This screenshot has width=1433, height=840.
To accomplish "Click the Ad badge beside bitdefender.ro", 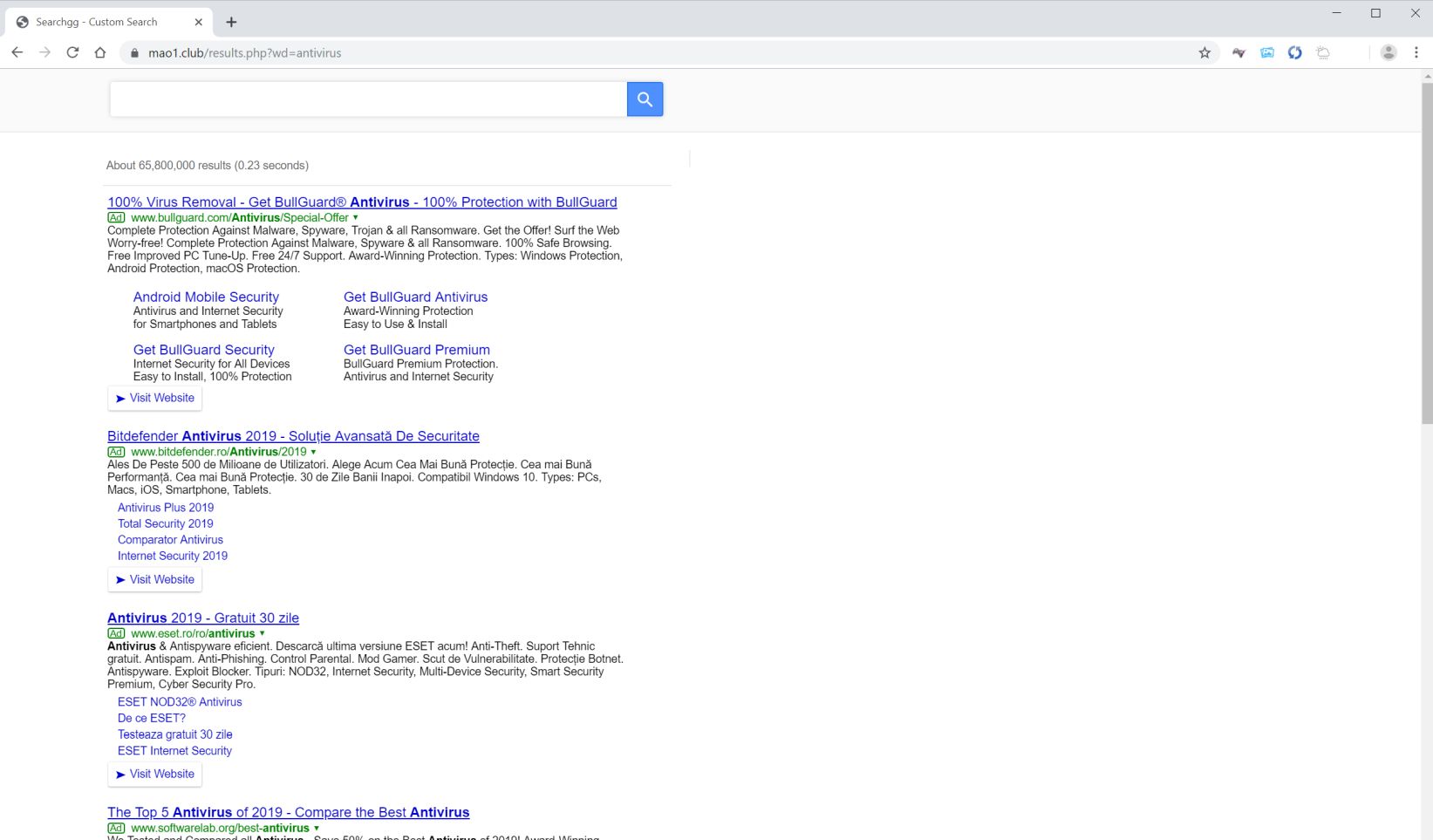I will [116, 452].
